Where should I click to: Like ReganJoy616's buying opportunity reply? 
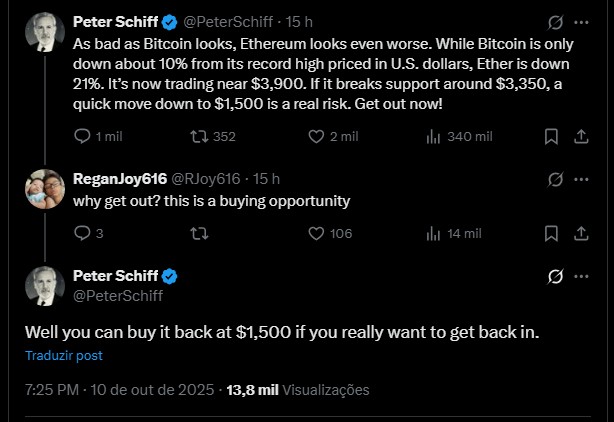coord(316,233)
